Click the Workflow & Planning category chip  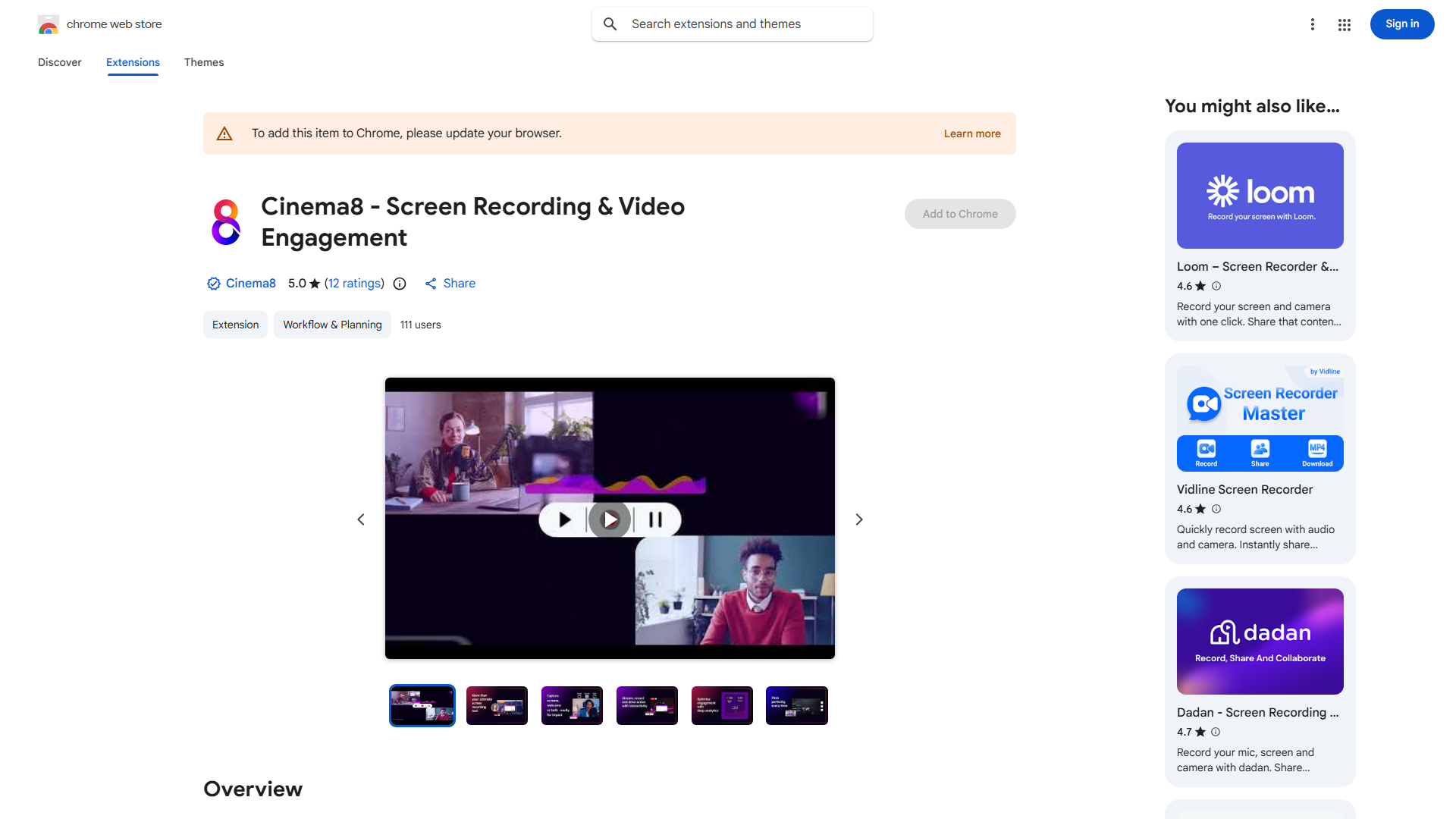332,325
